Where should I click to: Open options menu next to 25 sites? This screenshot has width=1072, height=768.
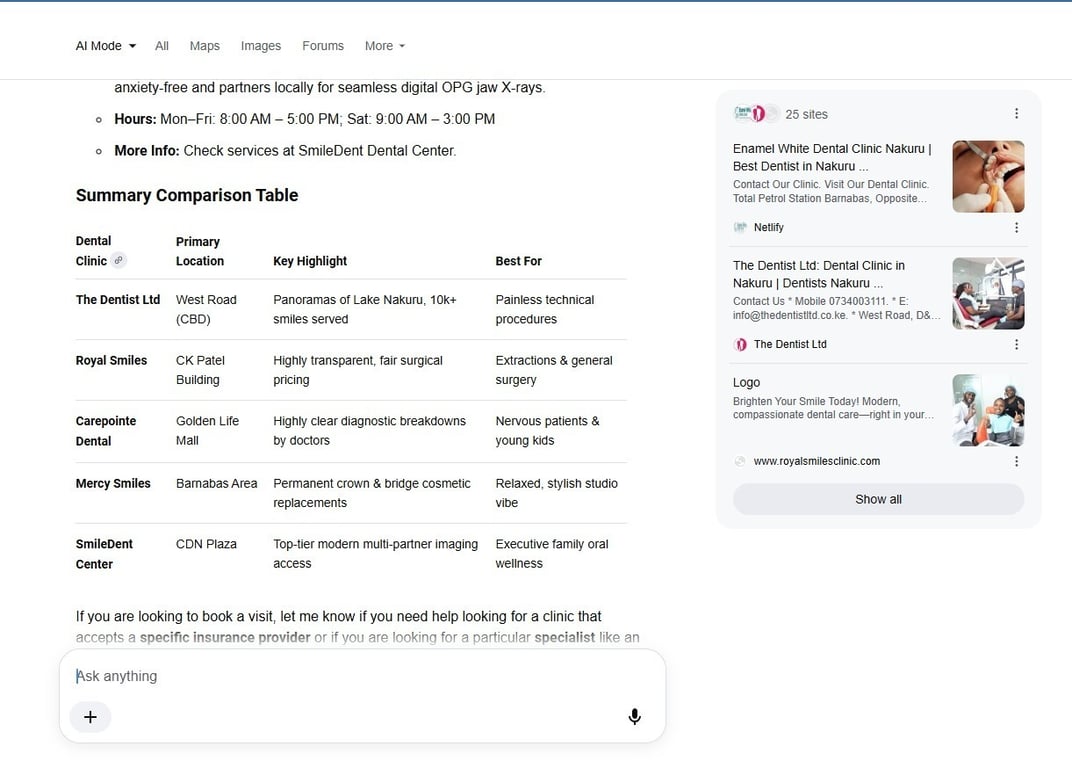pos(1017,114)
